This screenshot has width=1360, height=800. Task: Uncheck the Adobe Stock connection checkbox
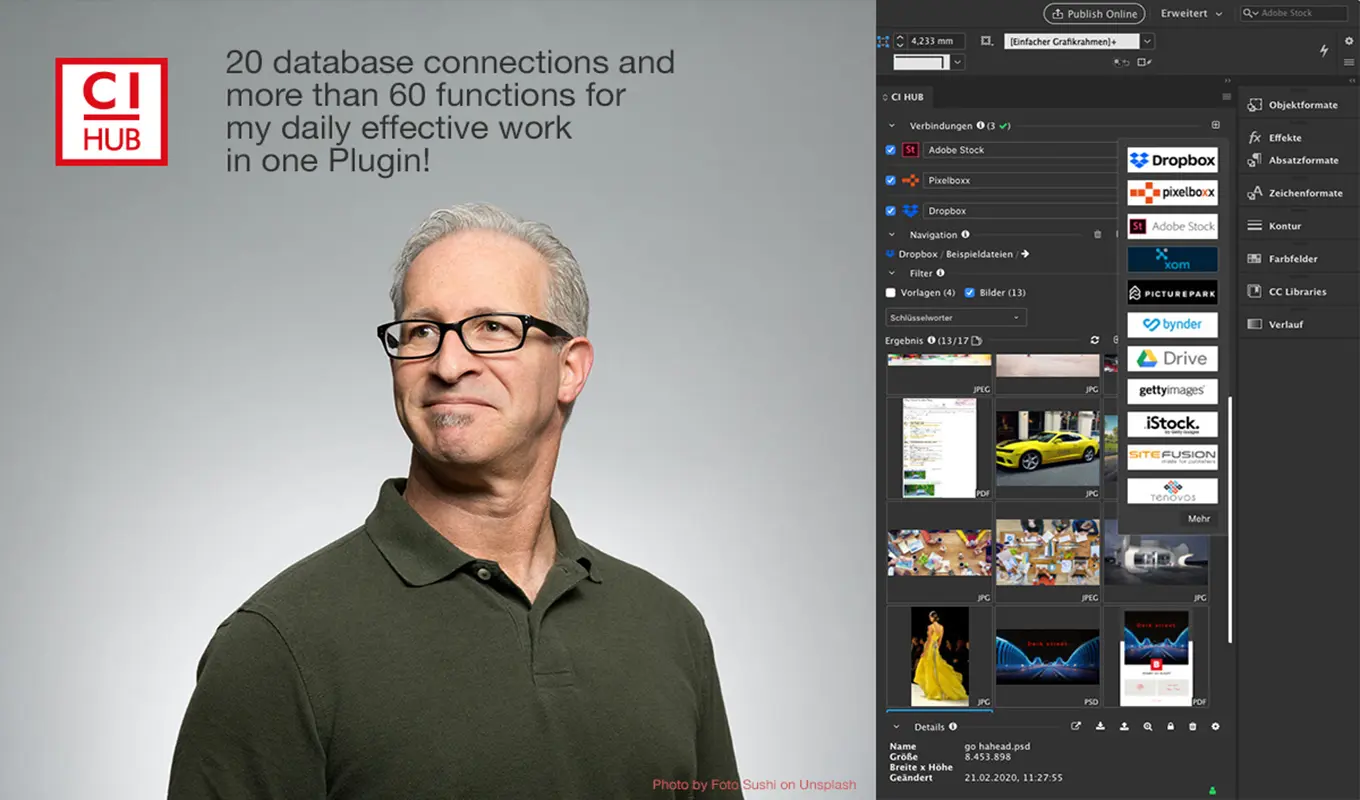tap(891, 150)
